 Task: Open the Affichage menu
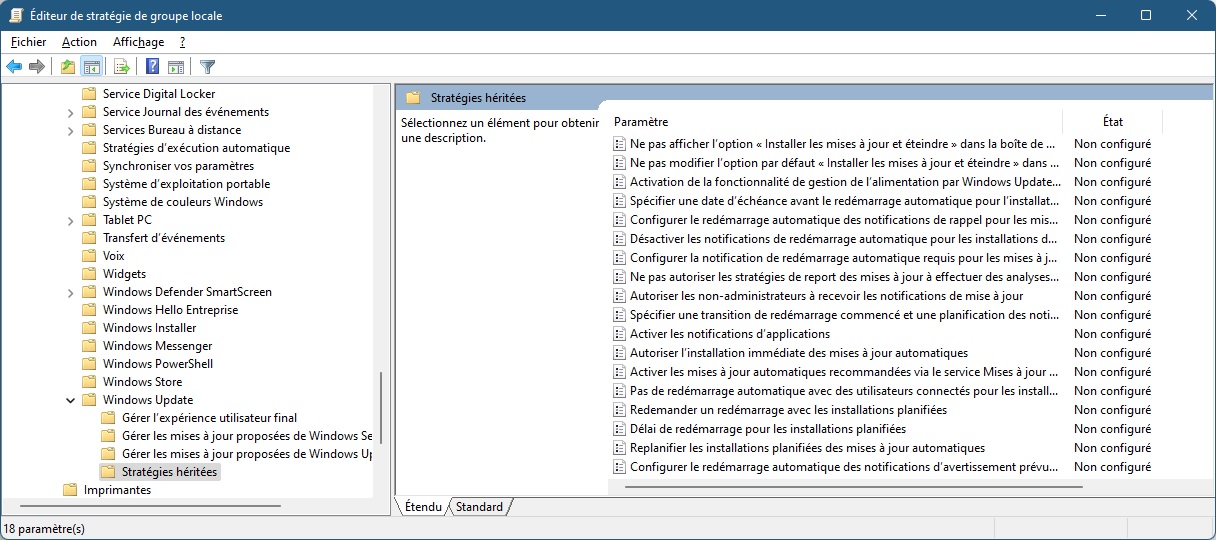coord(138,42)
